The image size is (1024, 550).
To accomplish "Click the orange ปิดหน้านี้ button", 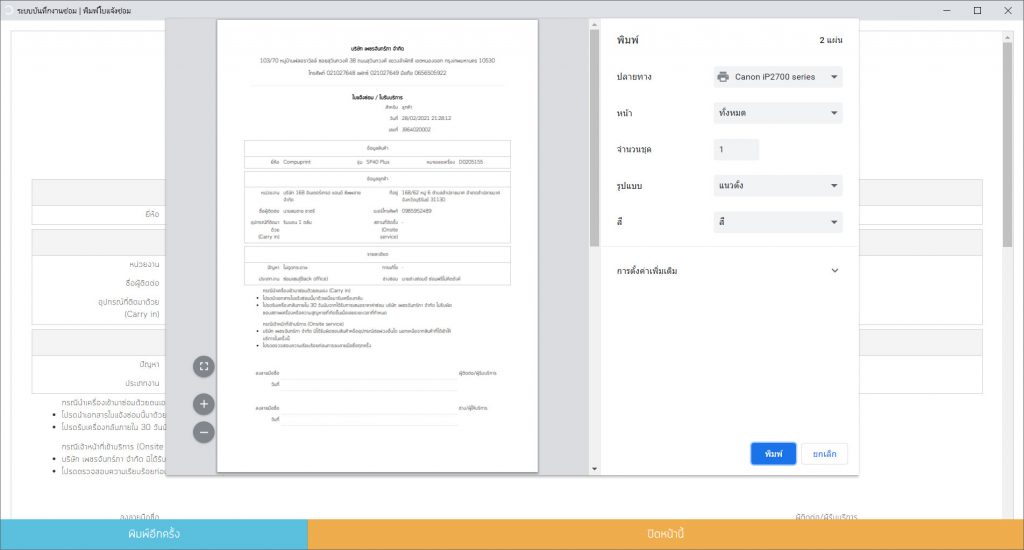I will tap(665, 534).
